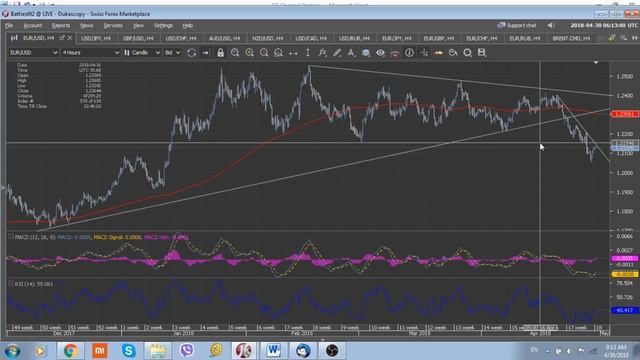Switch to the NZD/USD, H4 tab
640x360 pixels.
pos(268,38)
